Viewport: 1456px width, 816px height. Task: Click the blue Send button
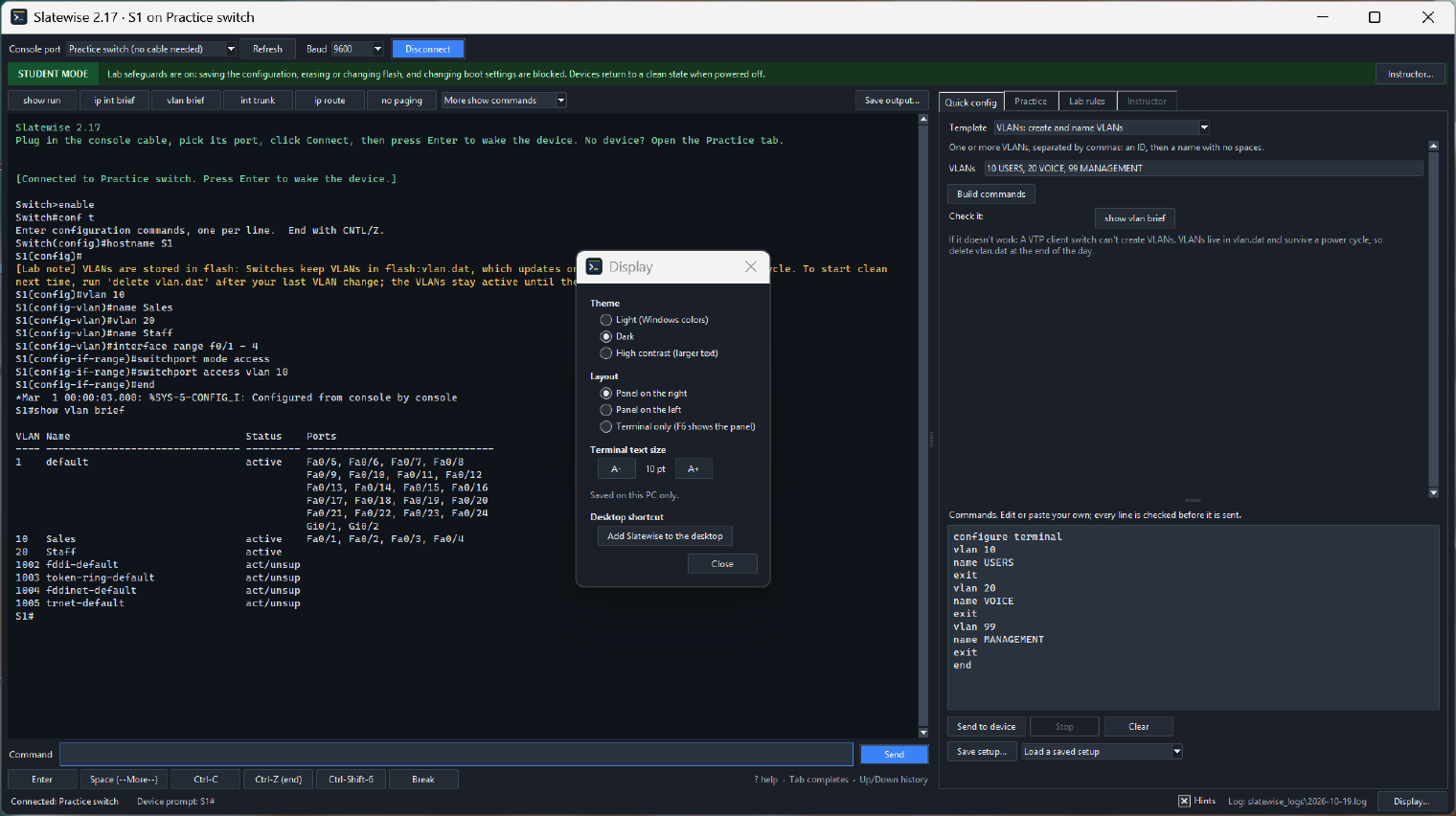894,755
